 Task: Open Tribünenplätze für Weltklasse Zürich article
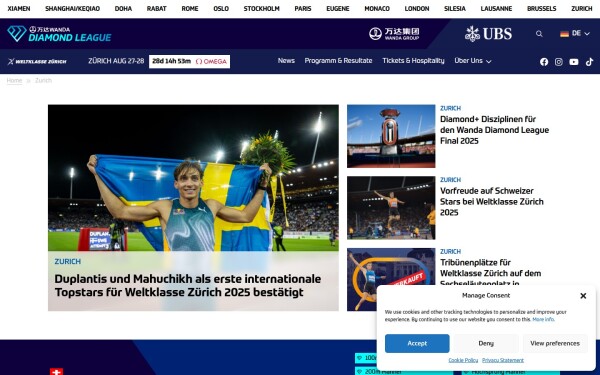490,271
